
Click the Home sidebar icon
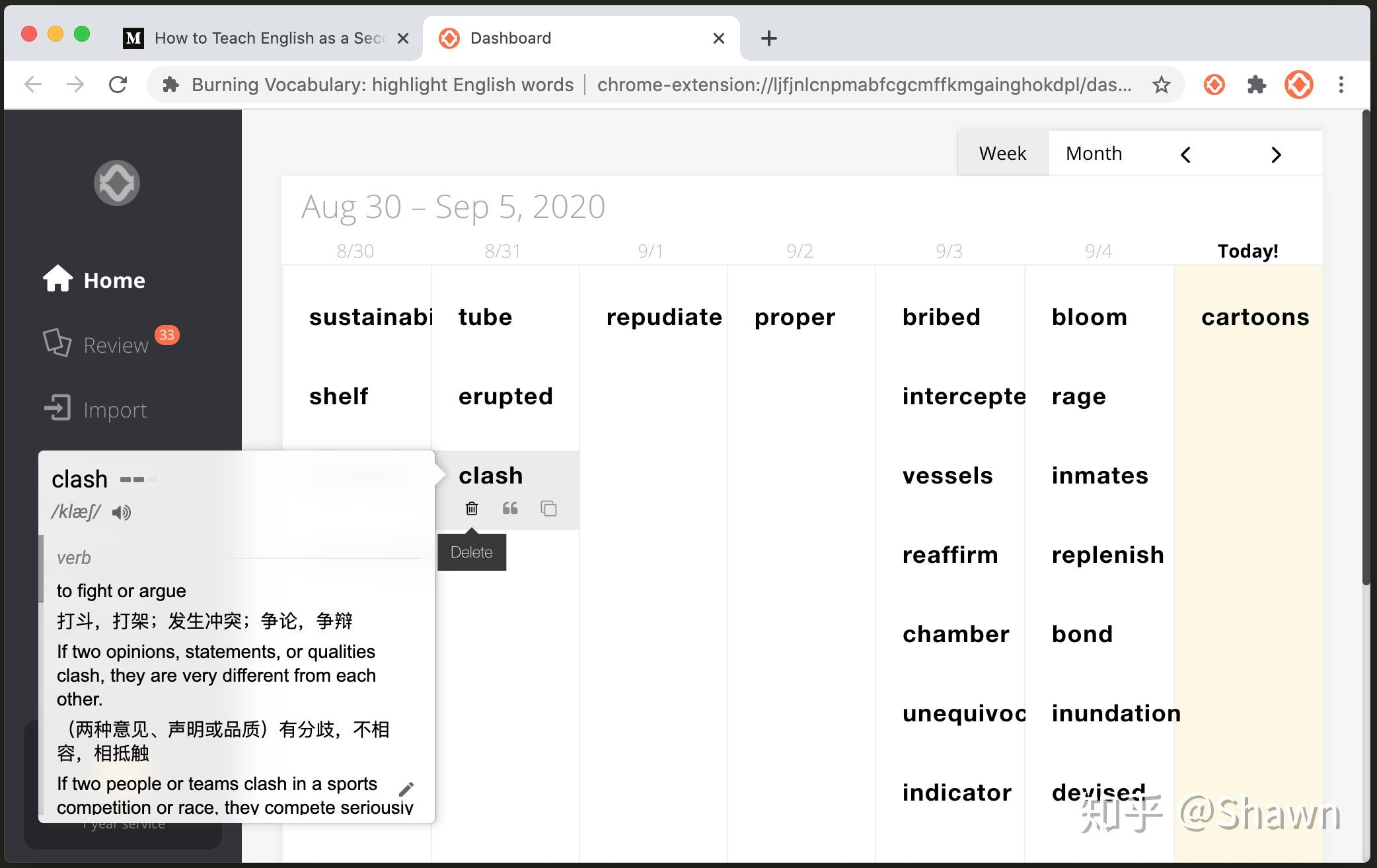coord(56,280)
